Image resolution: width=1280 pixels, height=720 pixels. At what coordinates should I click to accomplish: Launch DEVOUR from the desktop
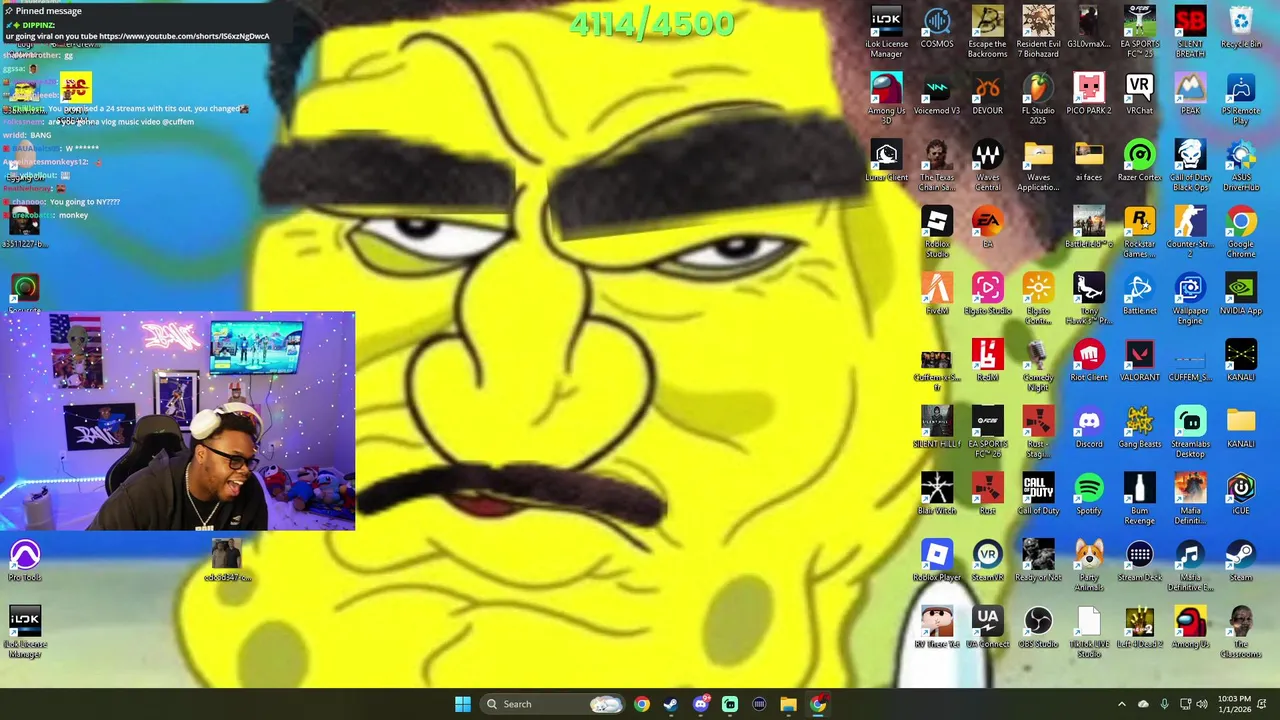[987, 95]
